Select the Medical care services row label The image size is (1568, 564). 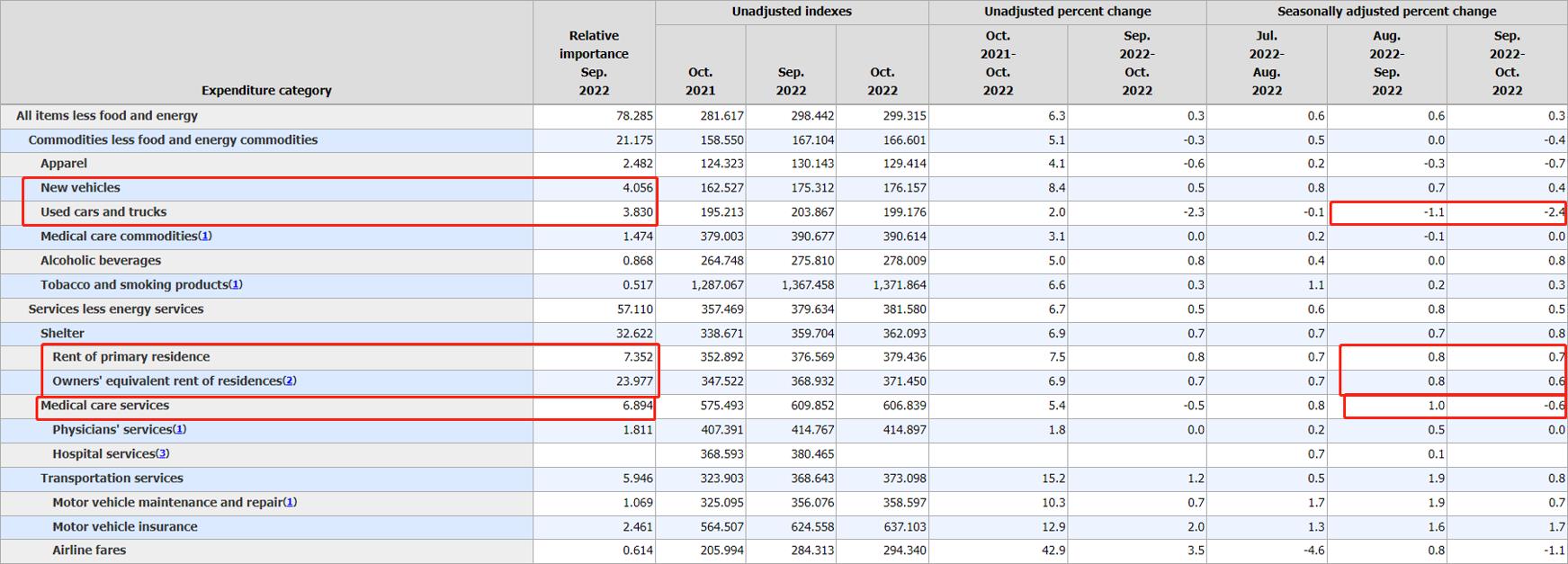point(104,406)
